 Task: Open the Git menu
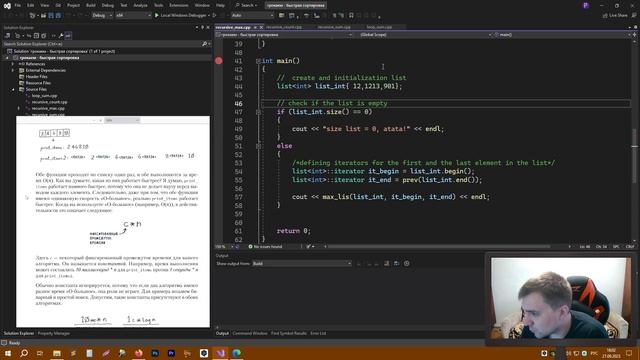coord(58,5)
